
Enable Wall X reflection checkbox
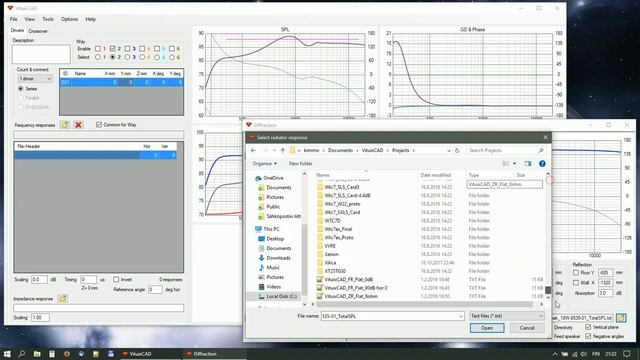(576, 282)
